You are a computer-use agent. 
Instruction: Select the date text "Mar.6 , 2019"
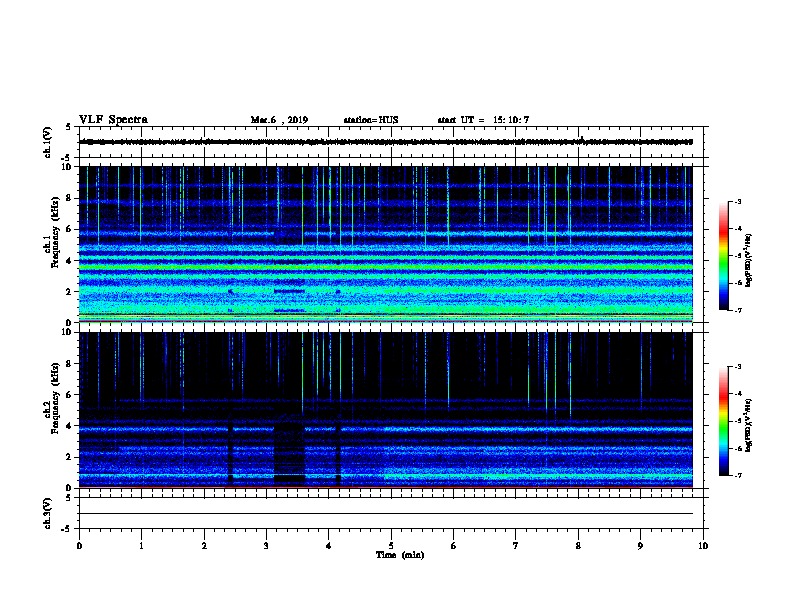tap(279, 120)
